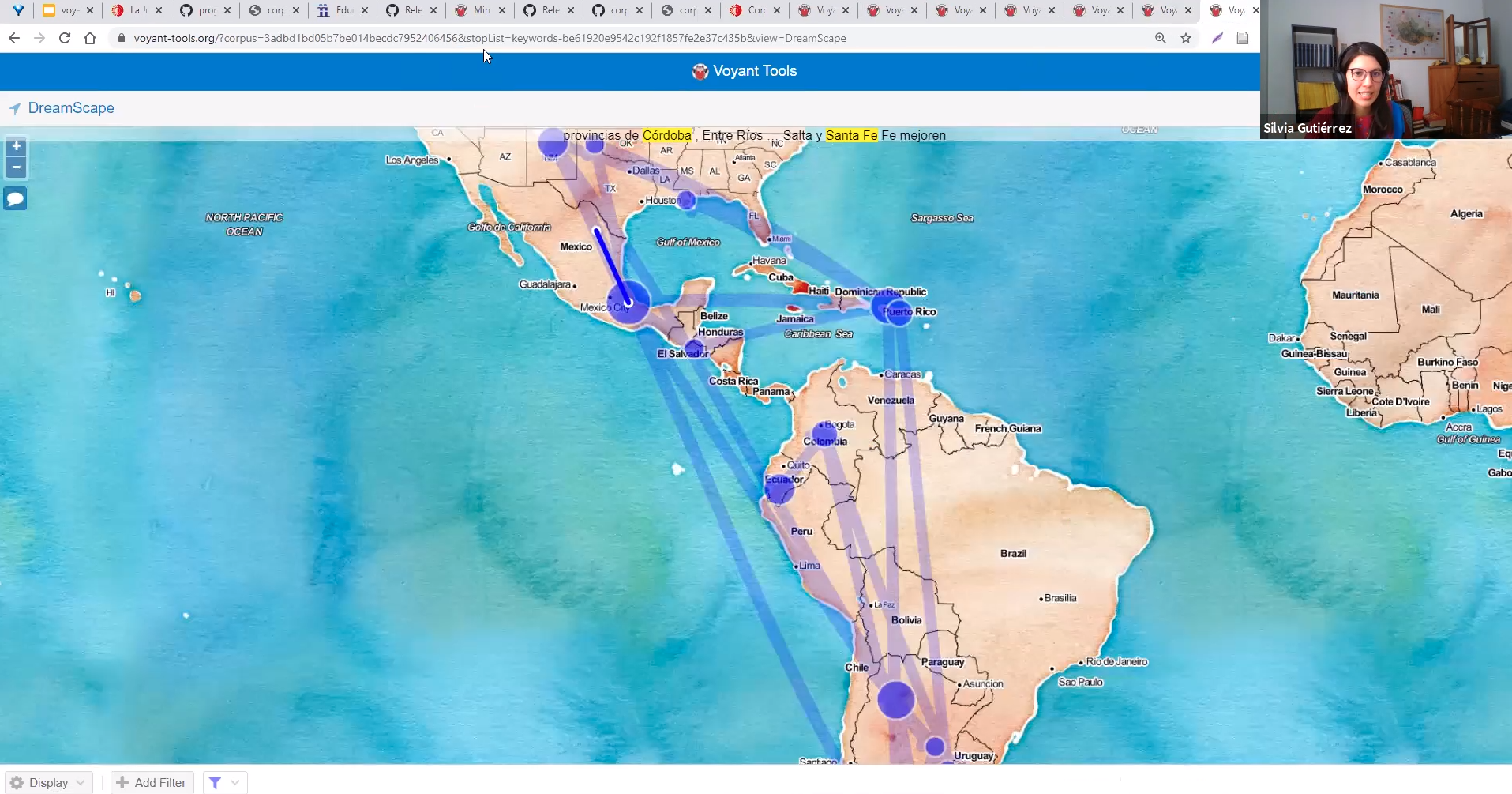The image size is (1512, 794).
Task: Click the Add Filter button
Action: click(x=152, y=782)
